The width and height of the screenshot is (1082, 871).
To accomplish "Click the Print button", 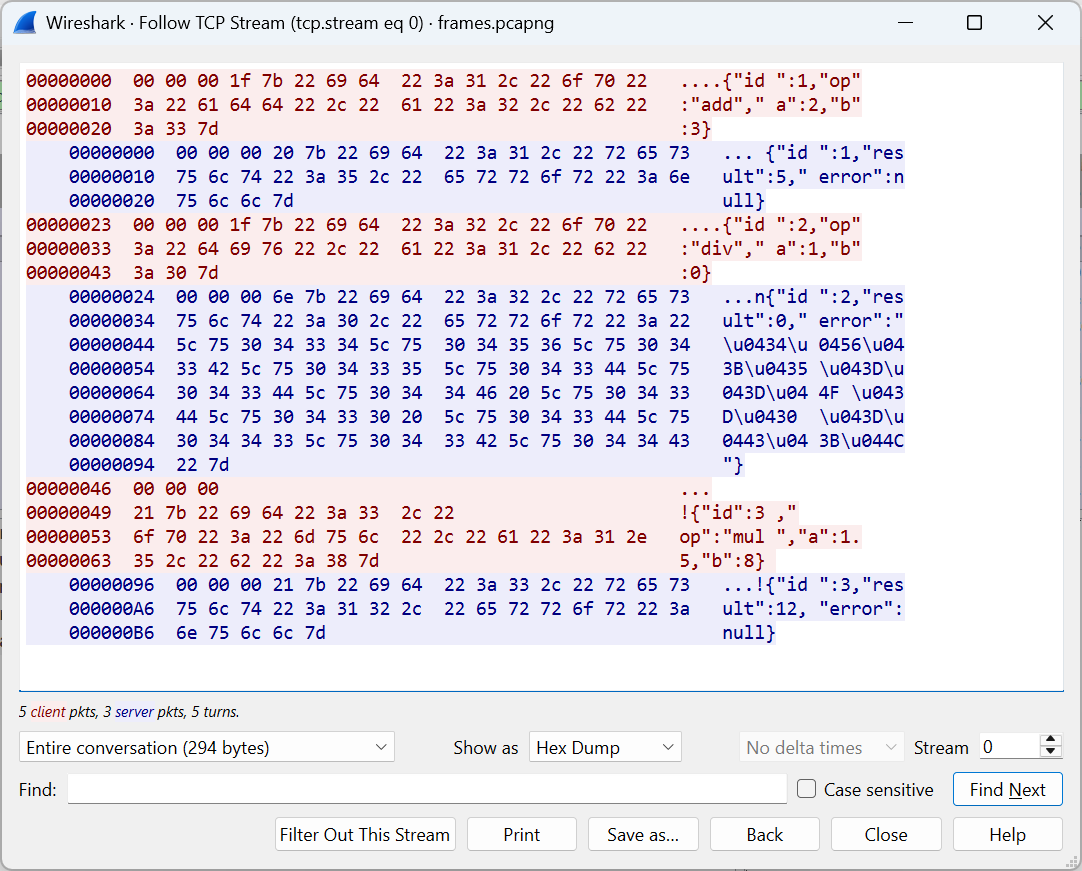I will pos(522,834).
